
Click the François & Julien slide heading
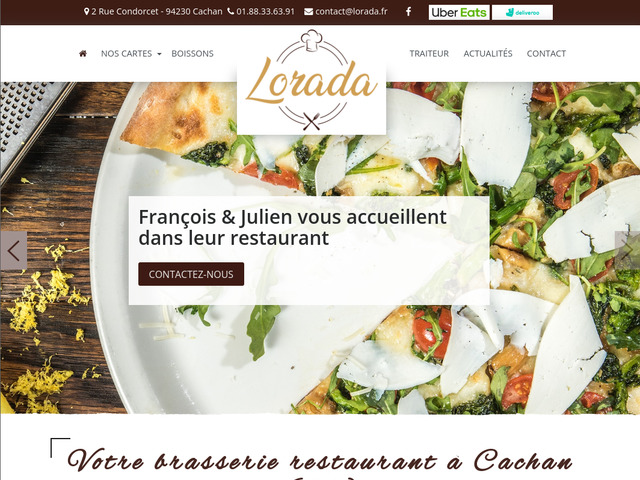click(293, 227)
